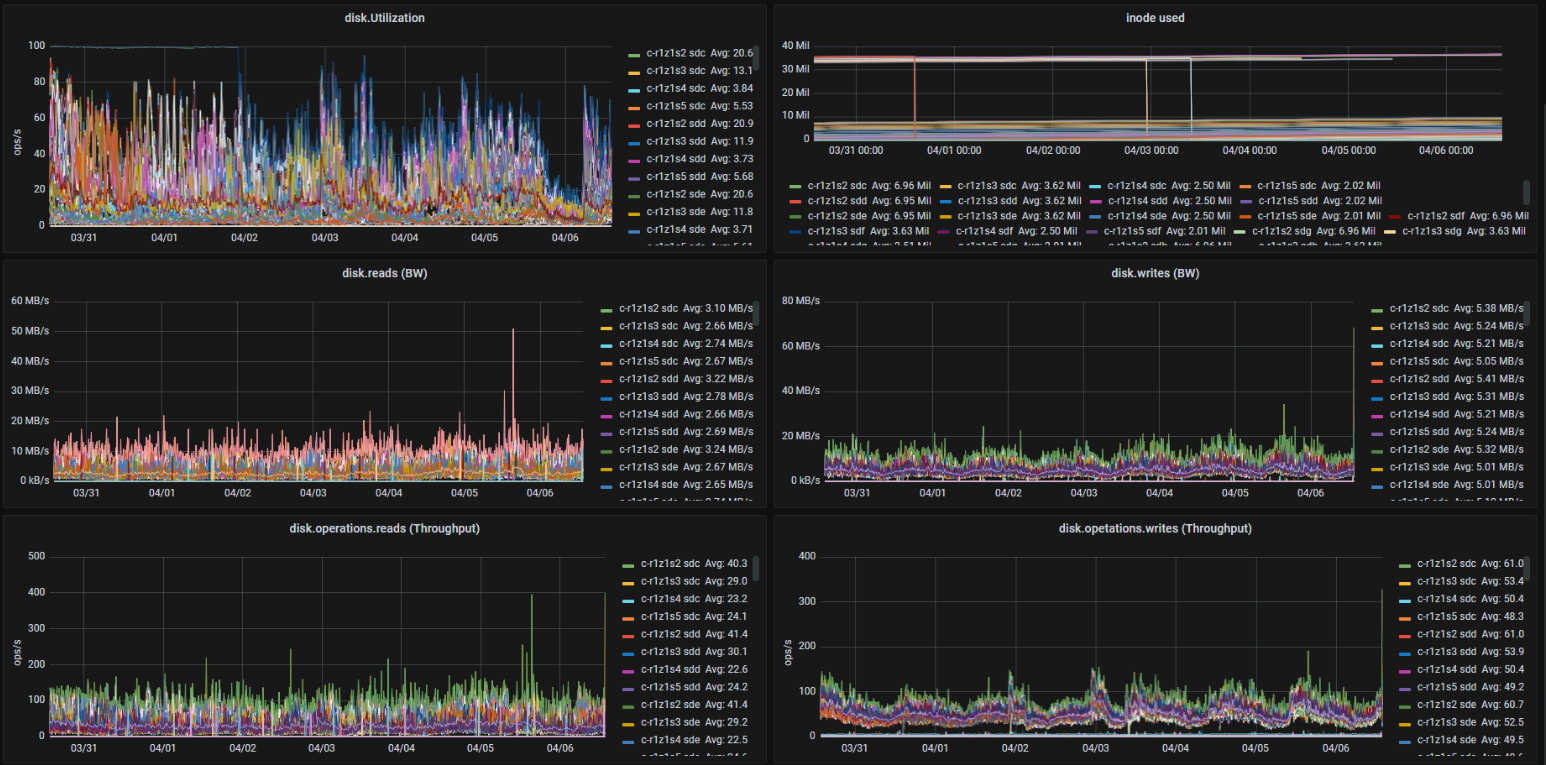Click the disk.opetations.writes (Throughput) panel title
The height and width of the screenshot is (765, 1546).
point(1155,528)
